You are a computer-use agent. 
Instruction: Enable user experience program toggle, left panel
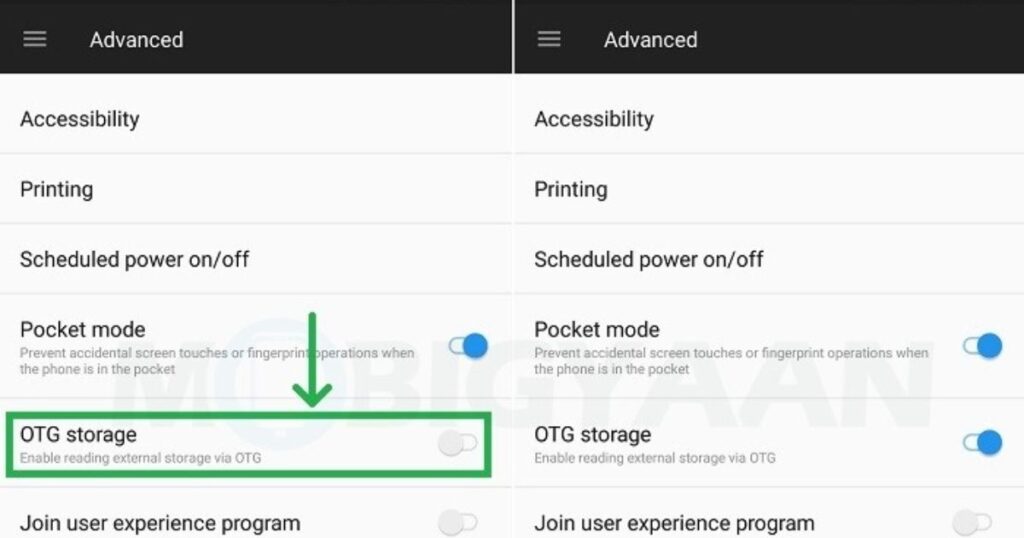pos(459,522)
